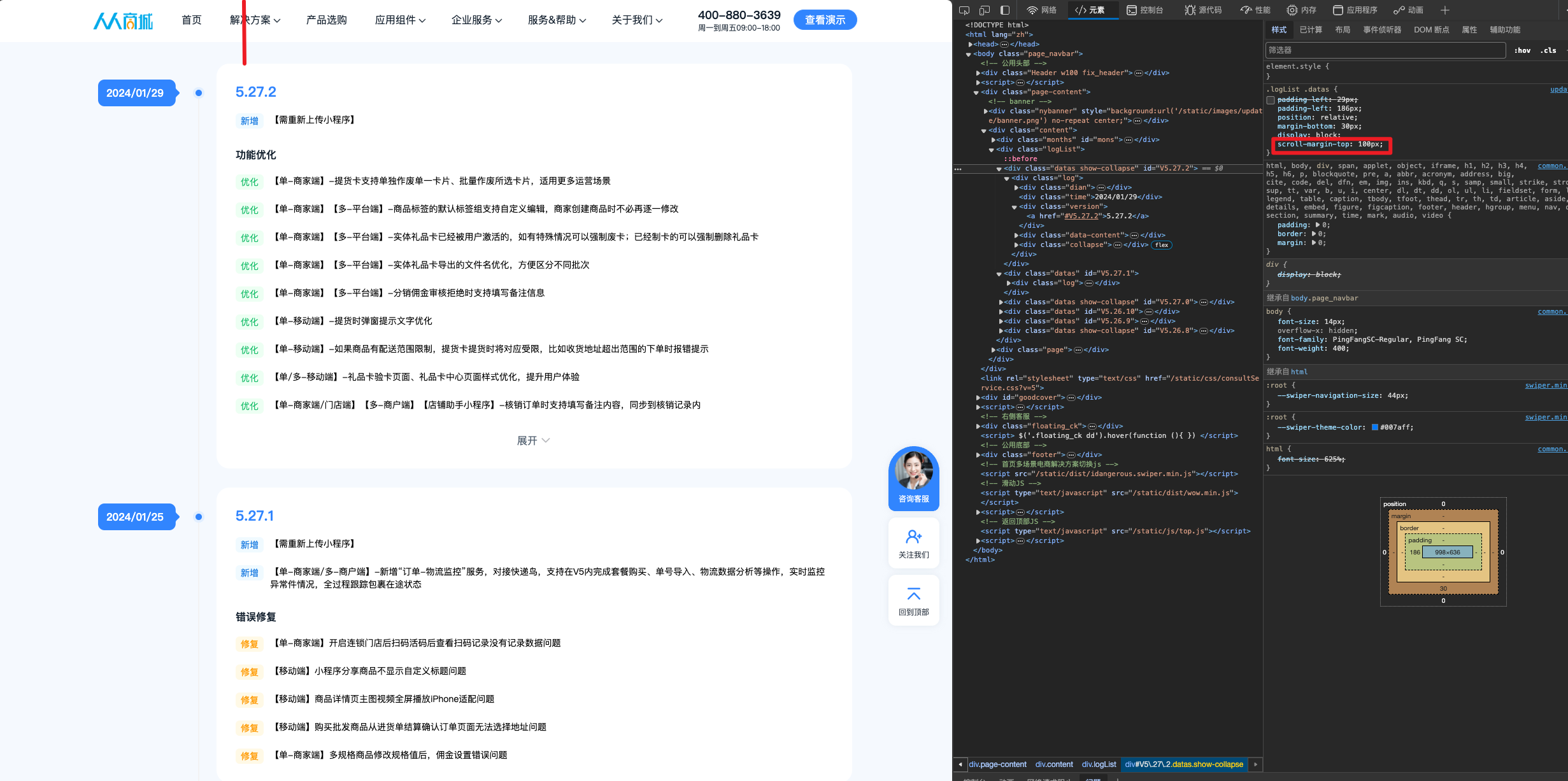The image size is (1568, 781).
Task: Expand the div class="footer" node
Action: coord(978,455)
